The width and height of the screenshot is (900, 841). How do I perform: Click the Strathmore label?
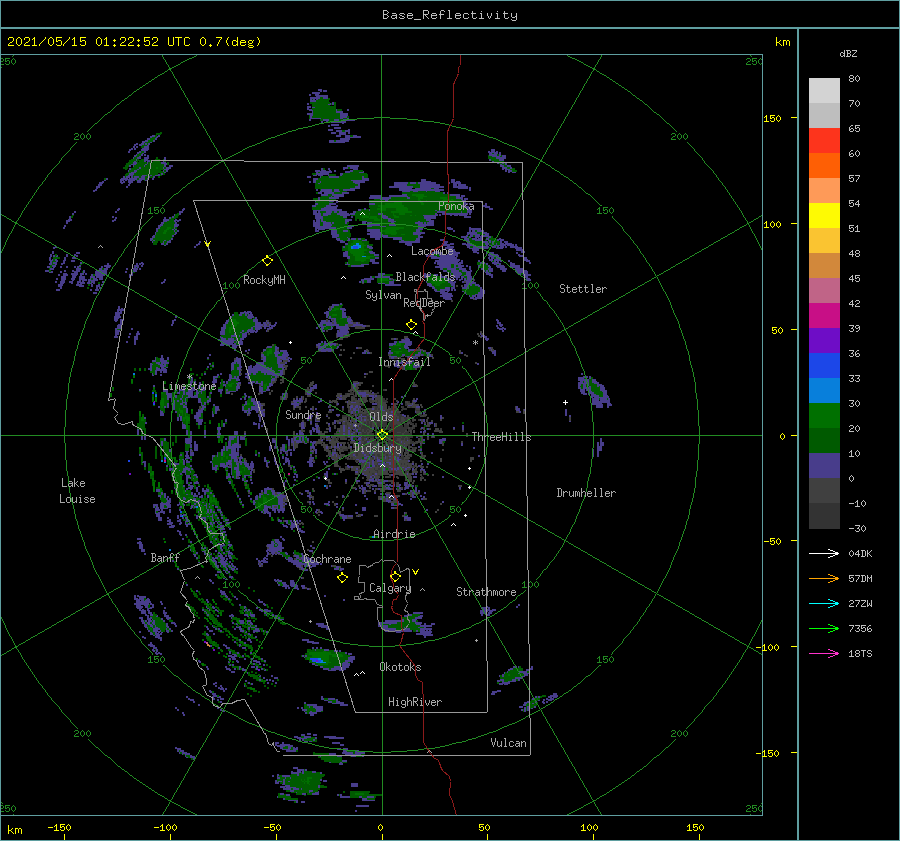[486, 592]
